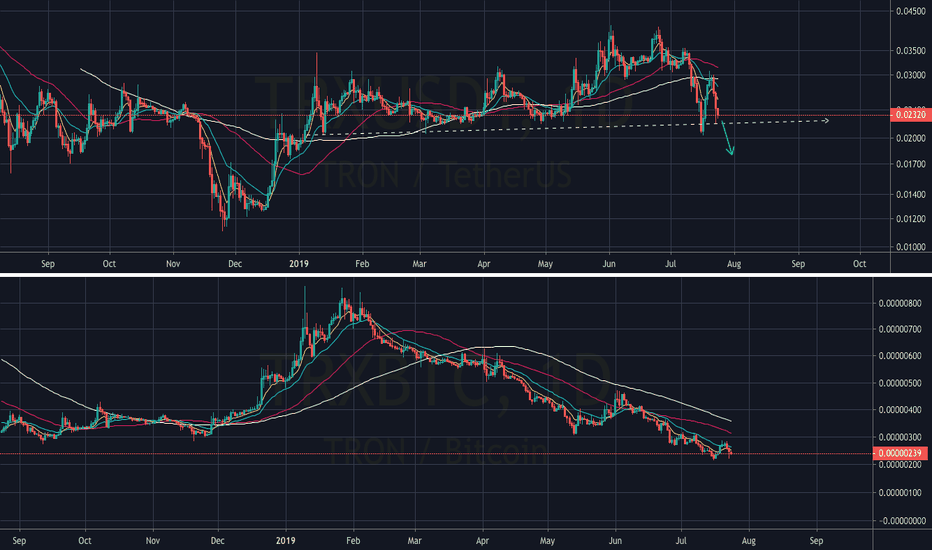Select the 0.01400 price axis label
Viewport: 932px width, 550px height.
pos(911,194)
